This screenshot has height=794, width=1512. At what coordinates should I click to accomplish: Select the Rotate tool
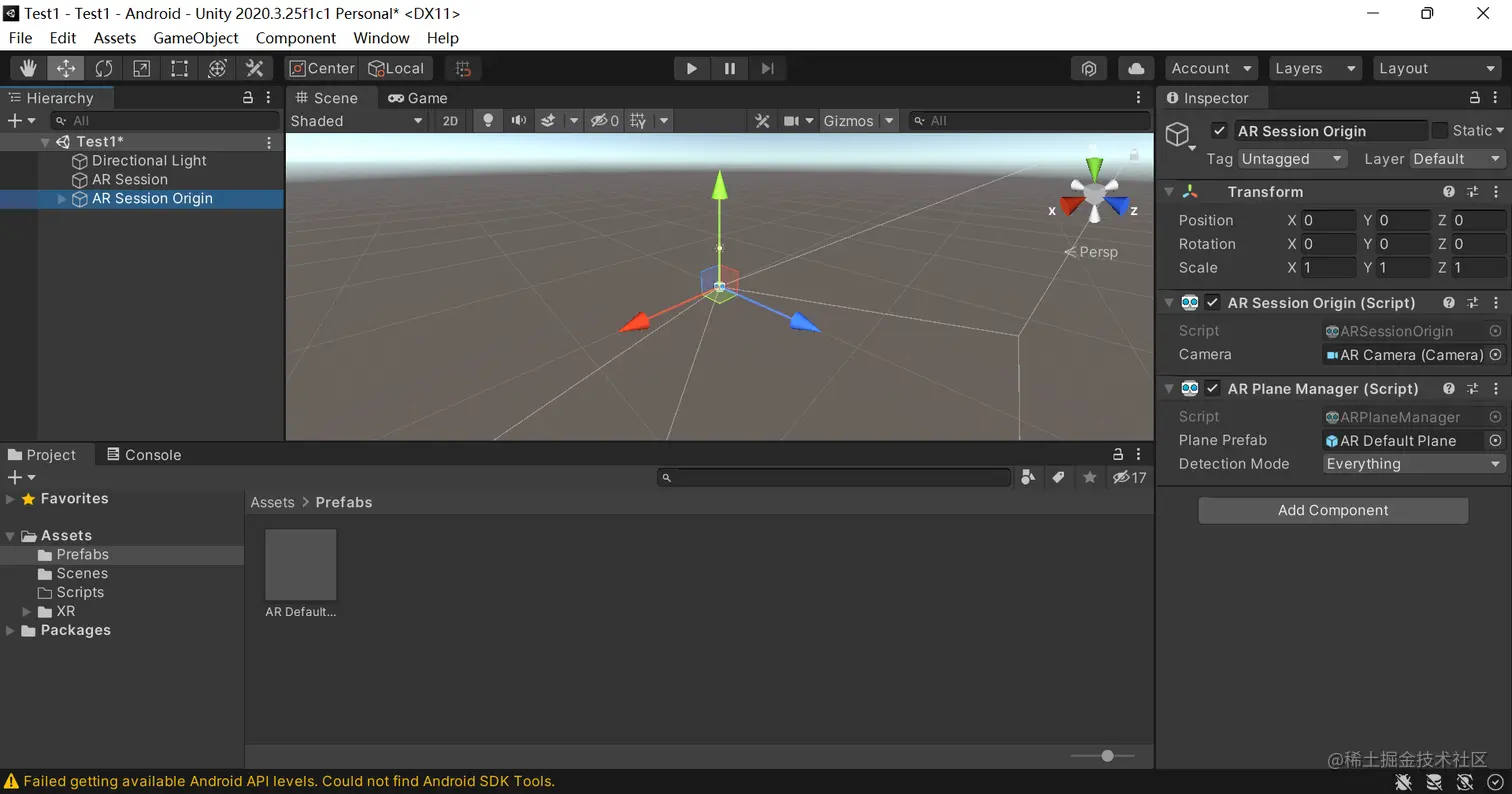pyautogui.click(x=104, y=68)
